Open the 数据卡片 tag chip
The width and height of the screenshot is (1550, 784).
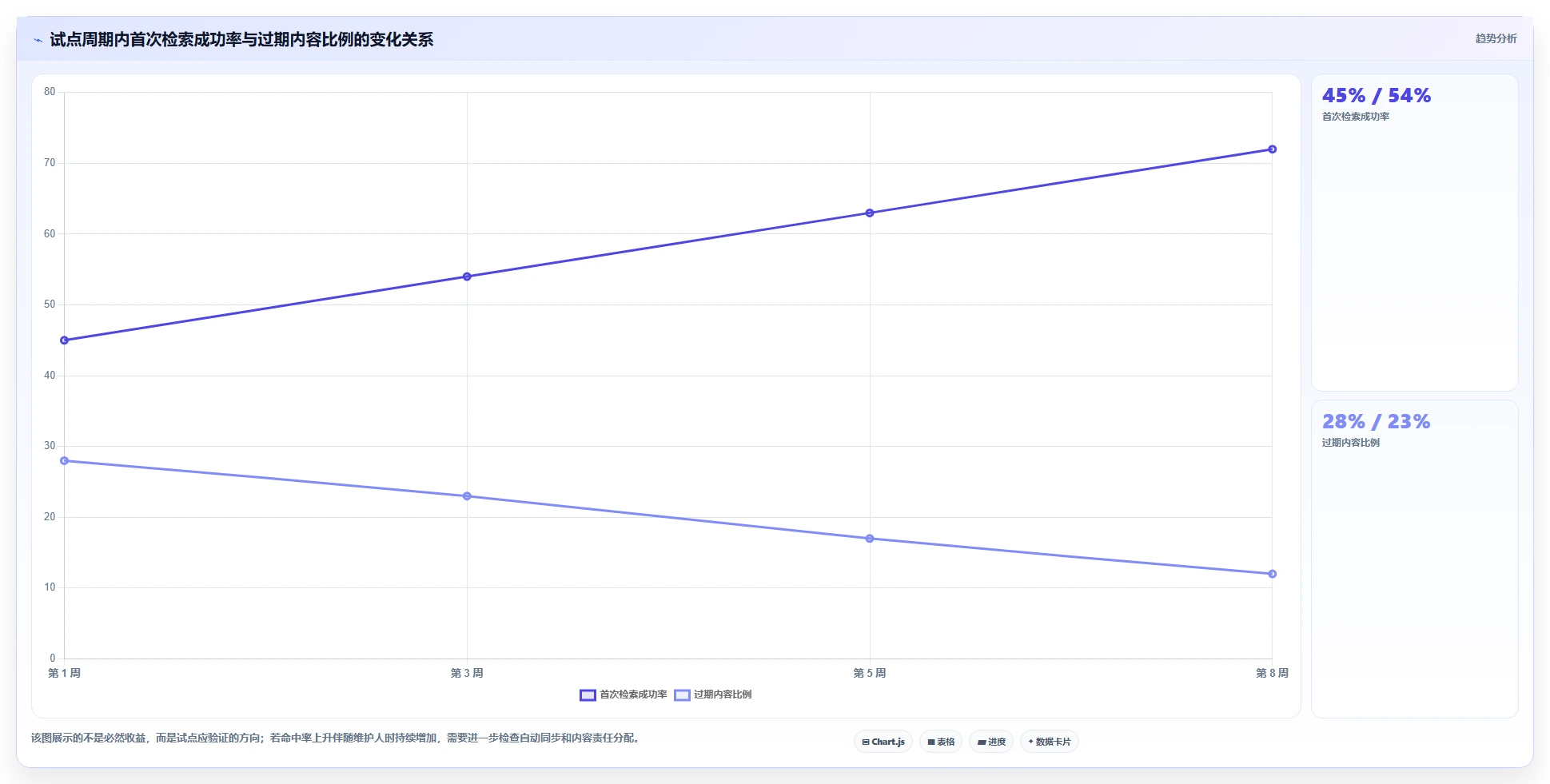point(1050,742)
